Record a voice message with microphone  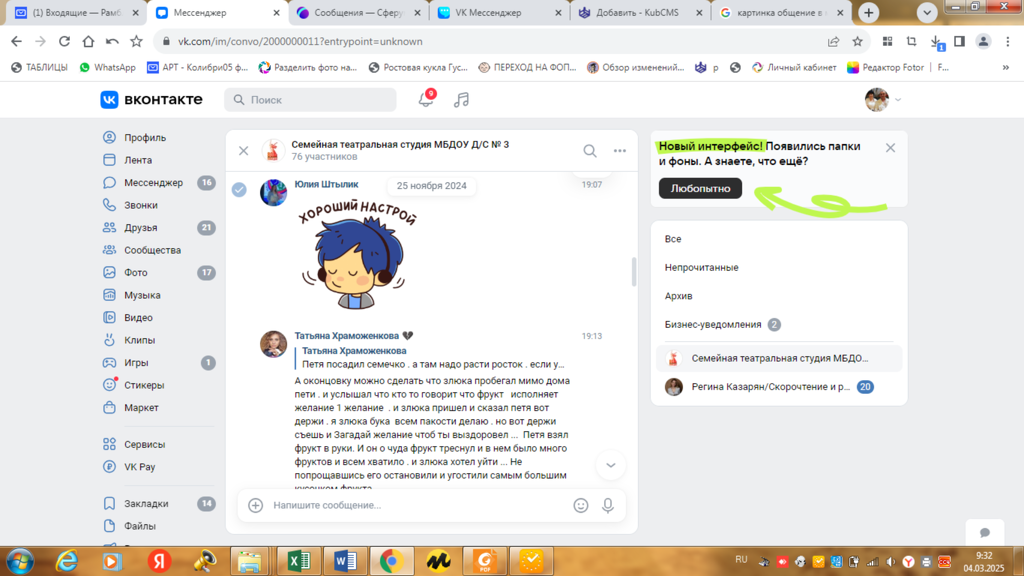[607, 506]
